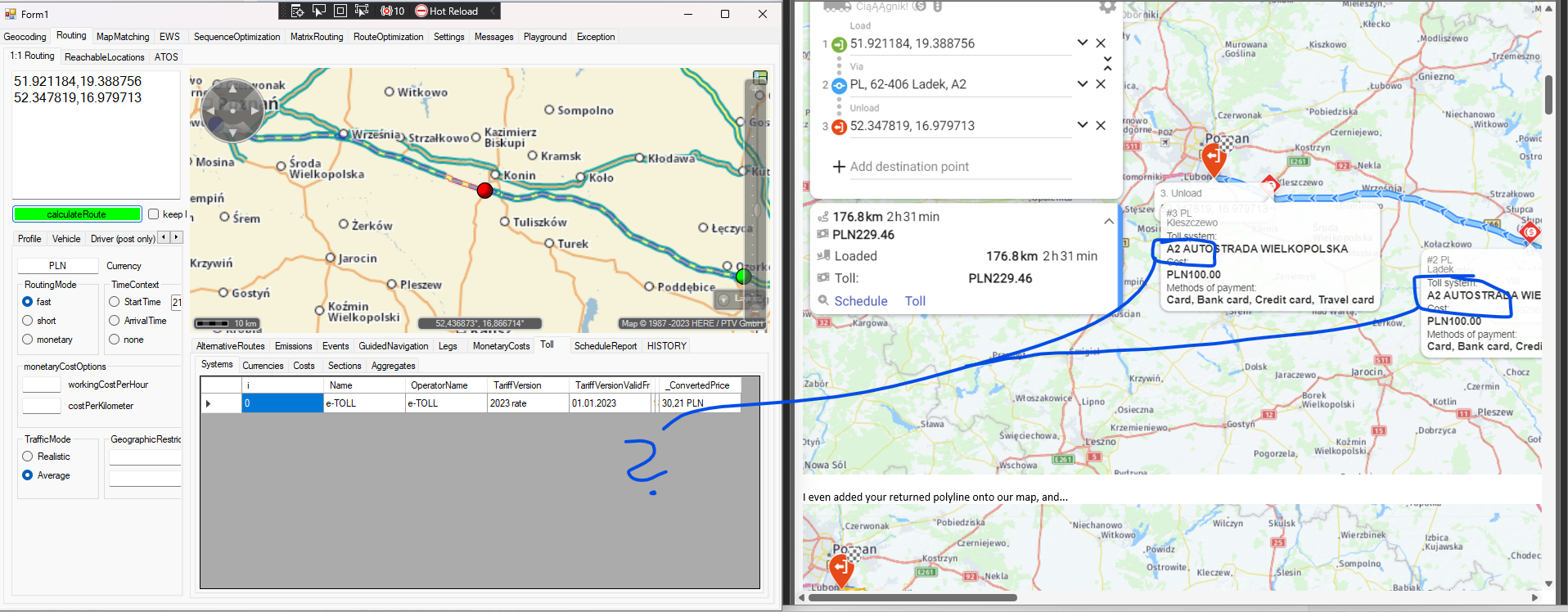
Task: Open the map layers icon at top-right
Action: point(760,78)
